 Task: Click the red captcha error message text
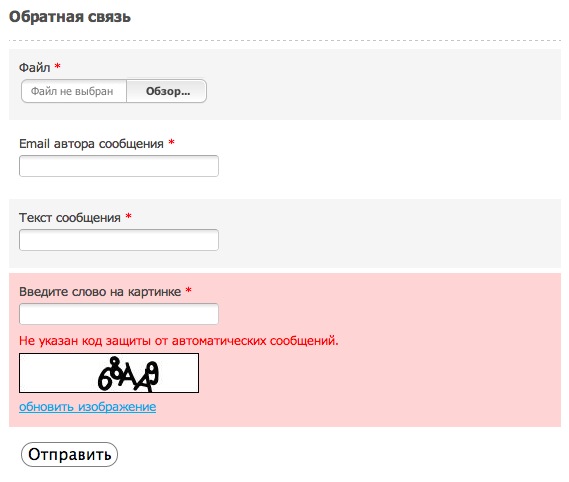179,341
